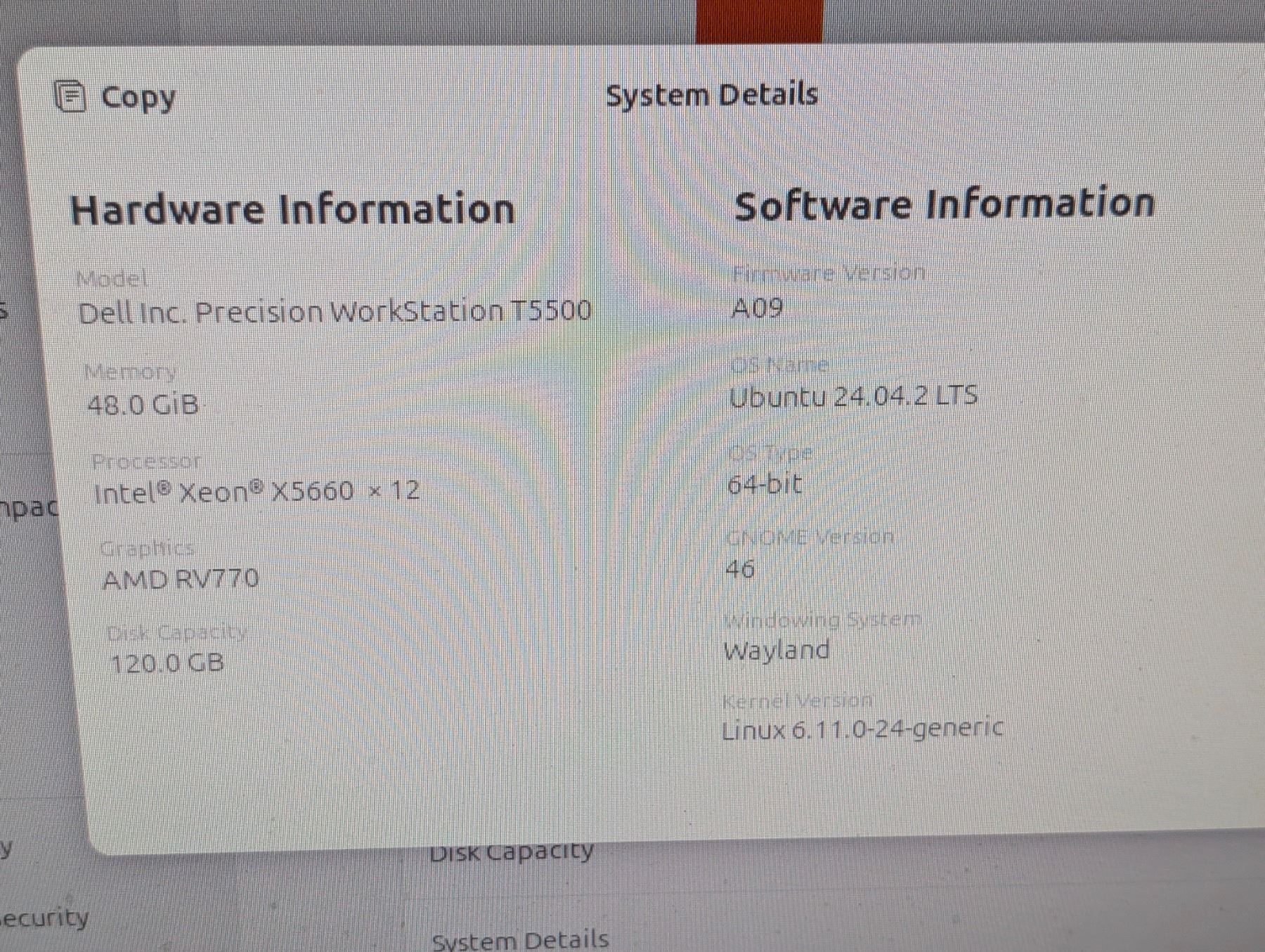
Task: Click the AMD RV770 graphics value
Action: 181,580
